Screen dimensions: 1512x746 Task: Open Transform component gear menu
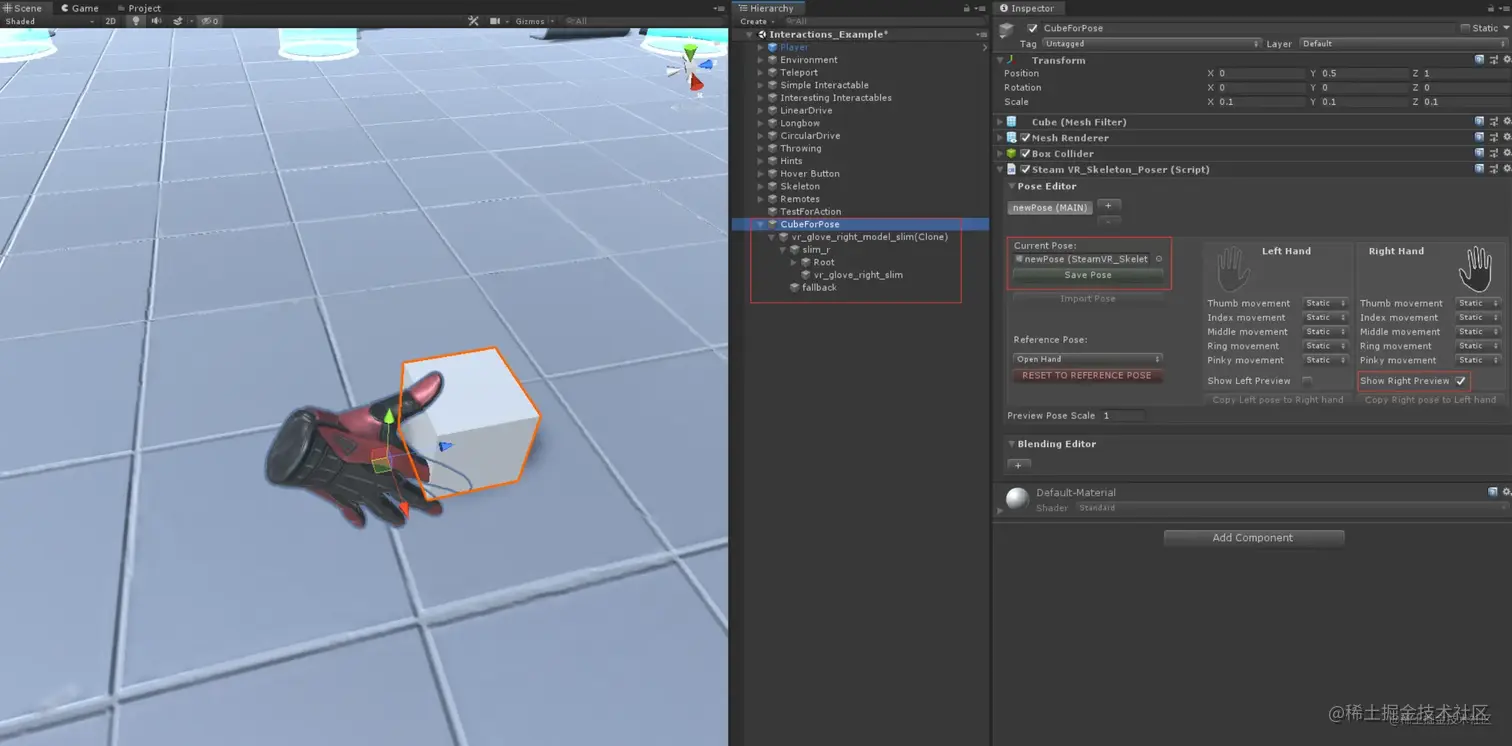click(x=1506, y=60)
